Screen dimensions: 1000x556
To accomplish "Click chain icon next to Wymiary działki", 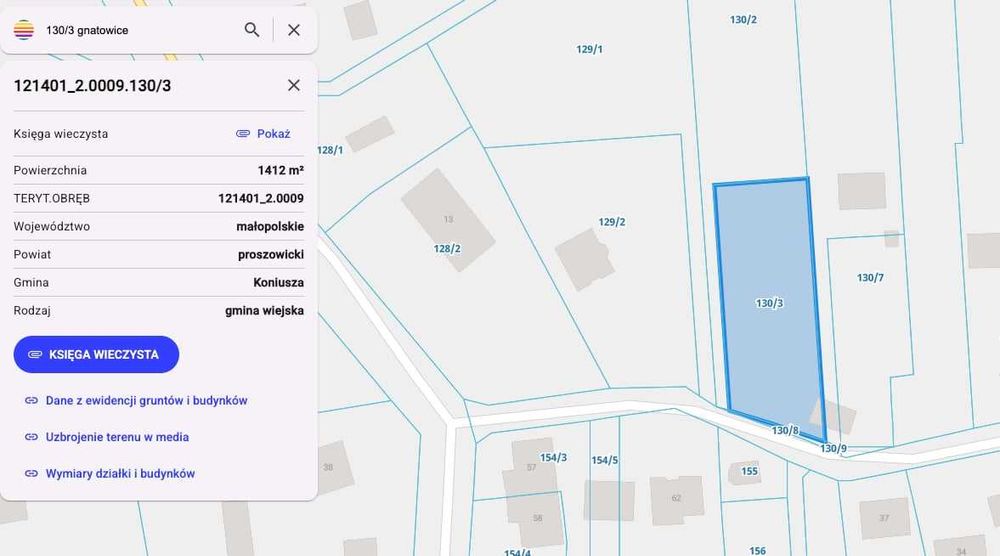I will (31, 474).
